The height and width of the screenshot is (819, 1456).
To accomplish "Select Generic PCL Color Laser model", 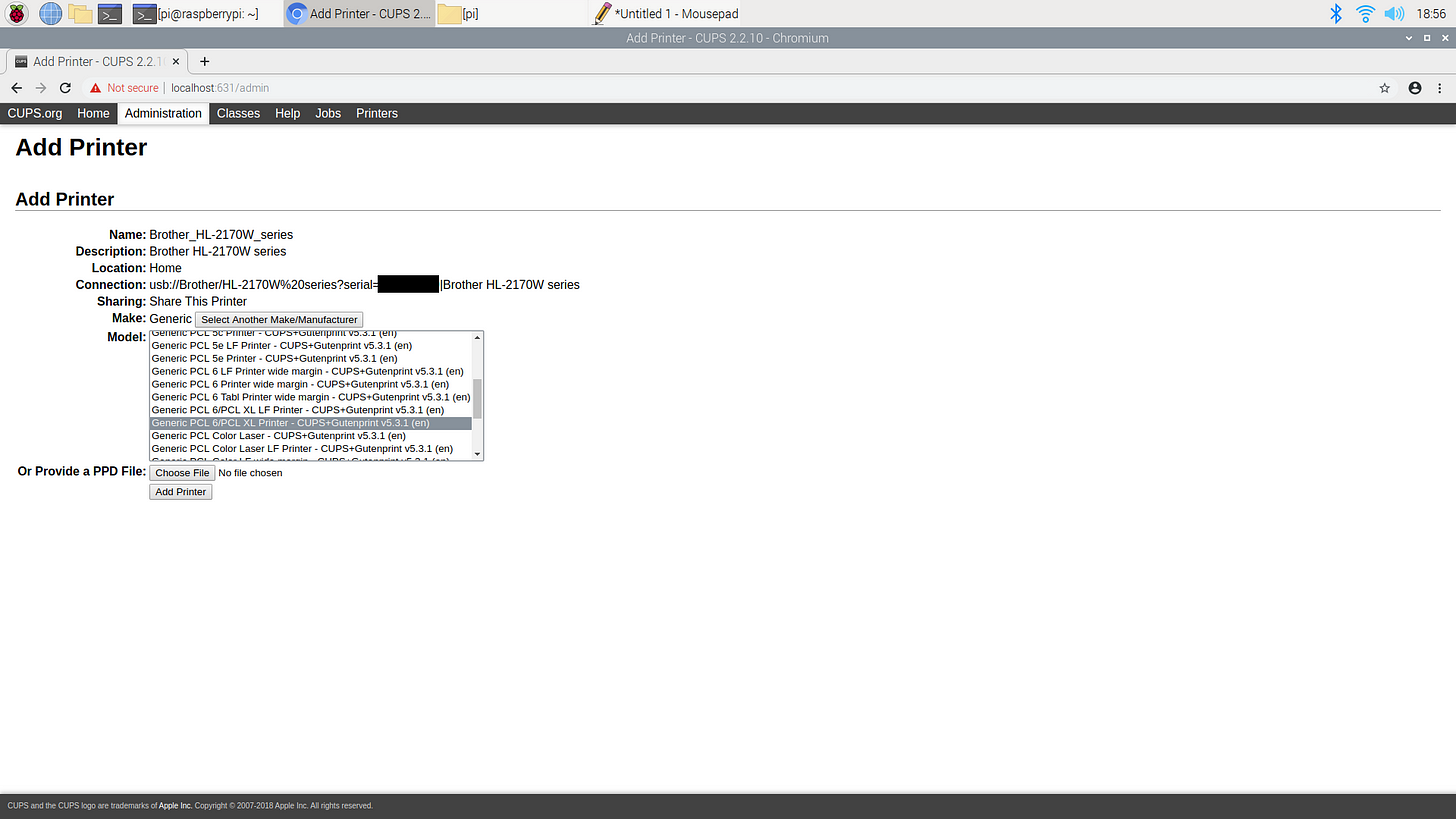I will coord(311,436).
